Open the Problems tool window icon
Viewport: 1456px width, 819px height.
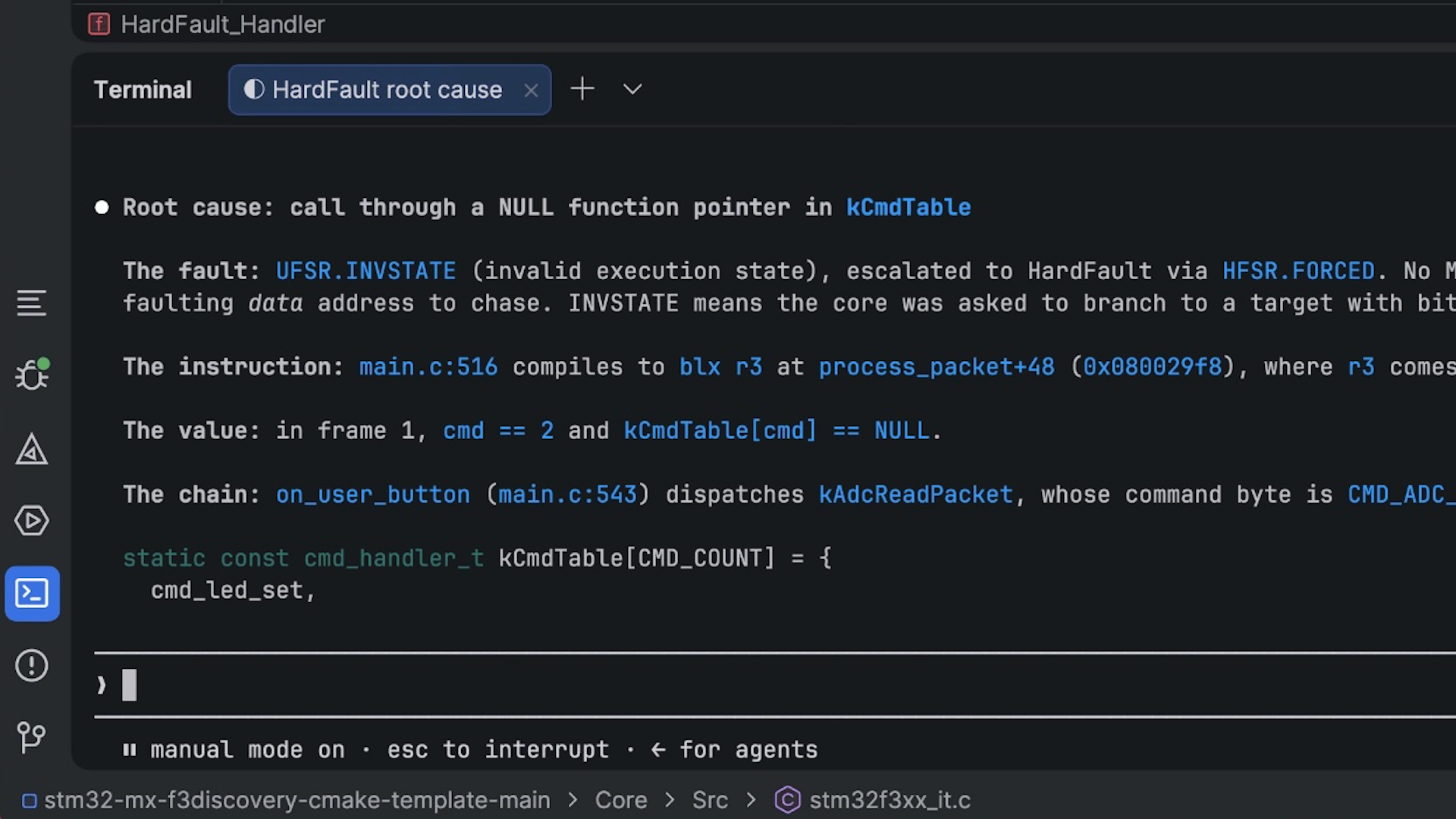click(32, 666)
